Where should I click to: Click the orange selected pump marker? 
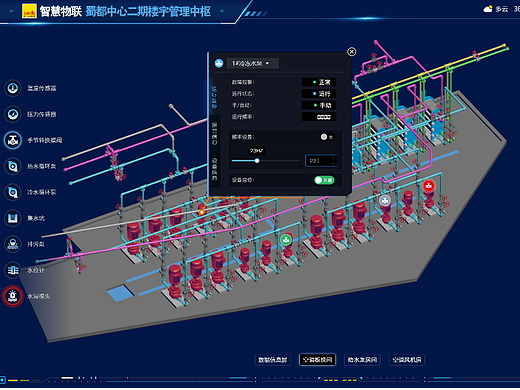(x=202, y=212)
